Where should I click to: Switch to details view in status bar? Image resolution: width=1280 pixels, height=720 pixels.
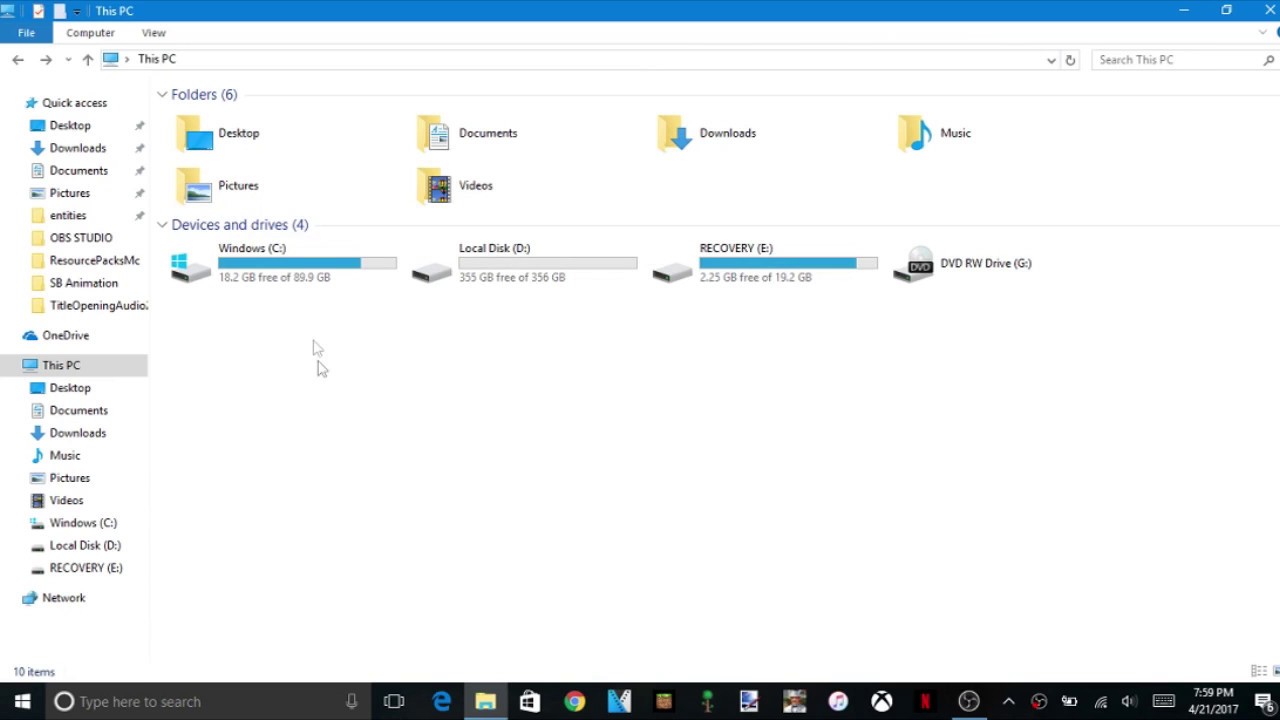point(1257,671)
